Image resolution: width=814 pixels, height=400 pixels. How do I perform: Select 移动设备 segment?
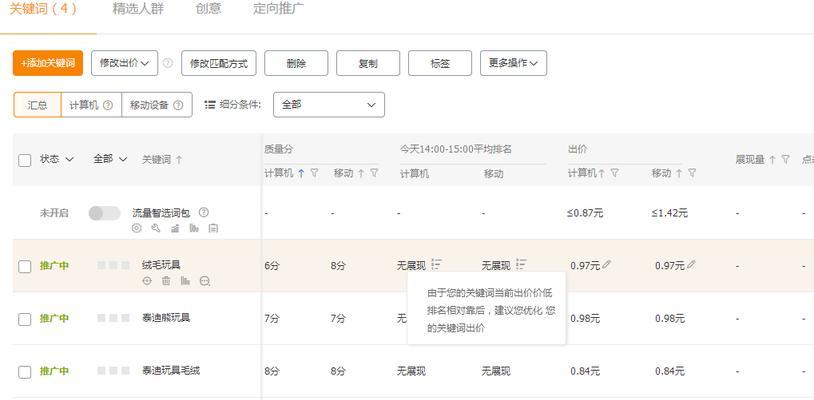(x=156, y=105)
